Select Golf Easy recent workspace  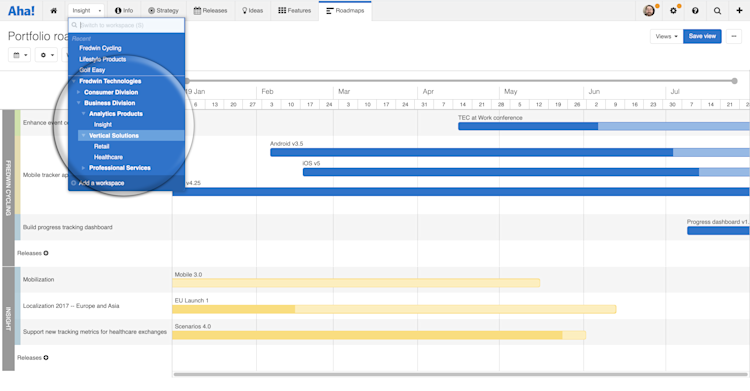tap(92, 70)
